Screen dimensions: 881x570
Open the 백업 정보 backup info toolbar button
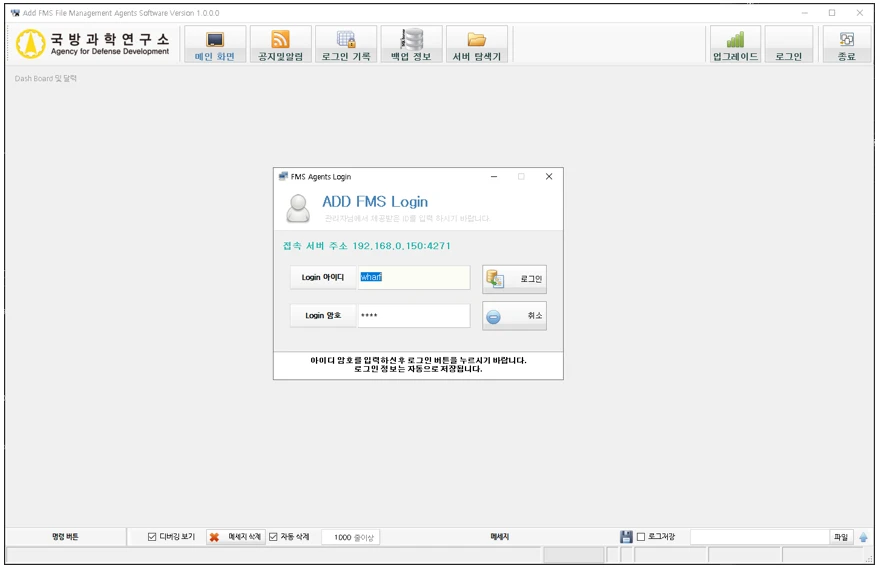pyautogui.click(x=411, y=44)
